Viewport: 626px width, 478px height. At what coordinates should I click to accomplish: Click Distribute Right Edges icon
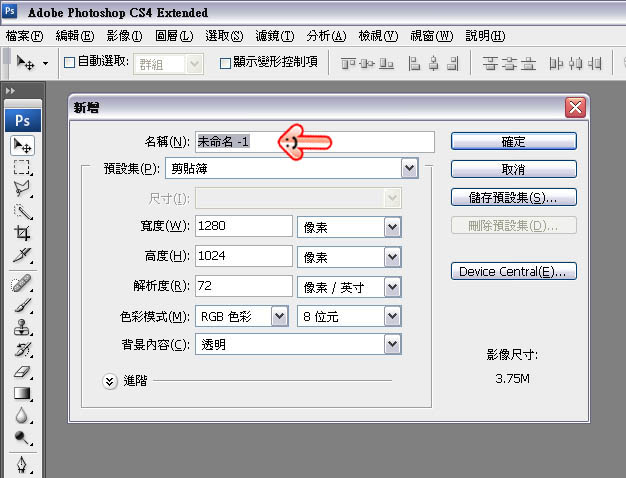tap(595, 63)
